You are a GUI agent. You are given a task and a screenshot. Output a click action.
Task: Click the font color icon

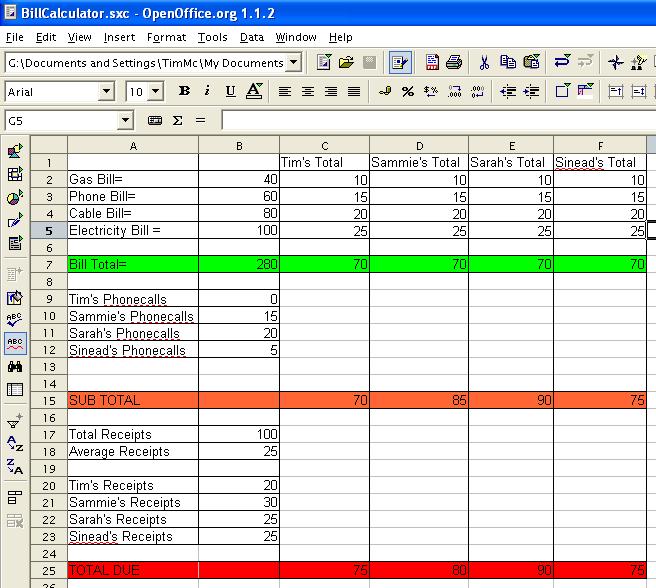click(254, 91)
